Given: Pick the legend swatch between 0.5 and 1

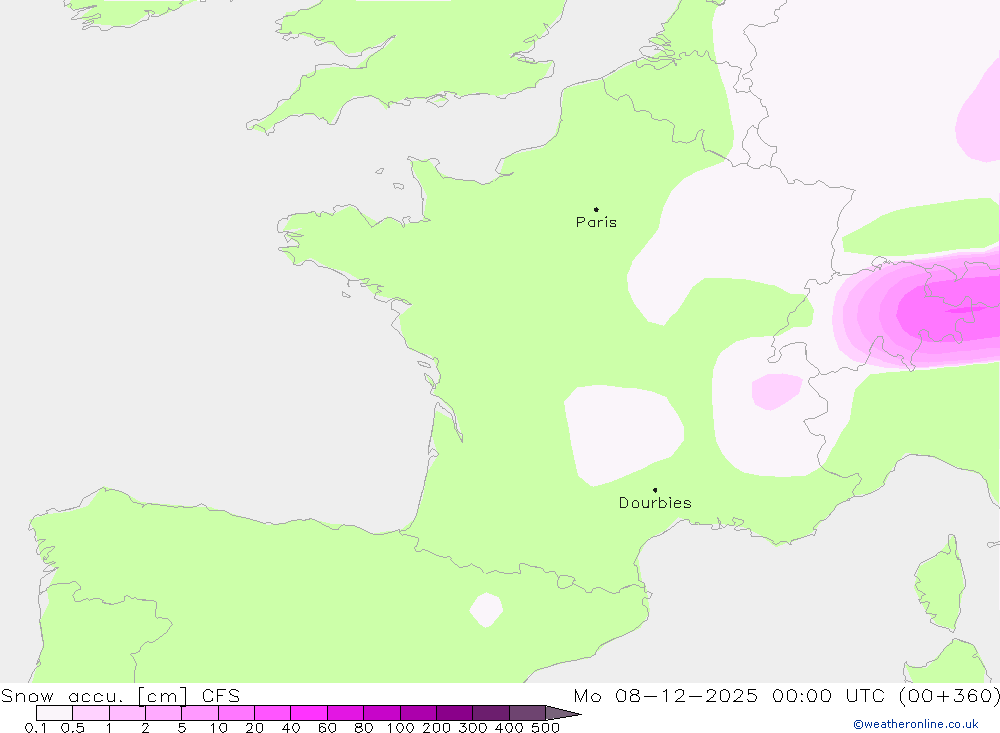Looking at the screenshot, I should 91,713.
